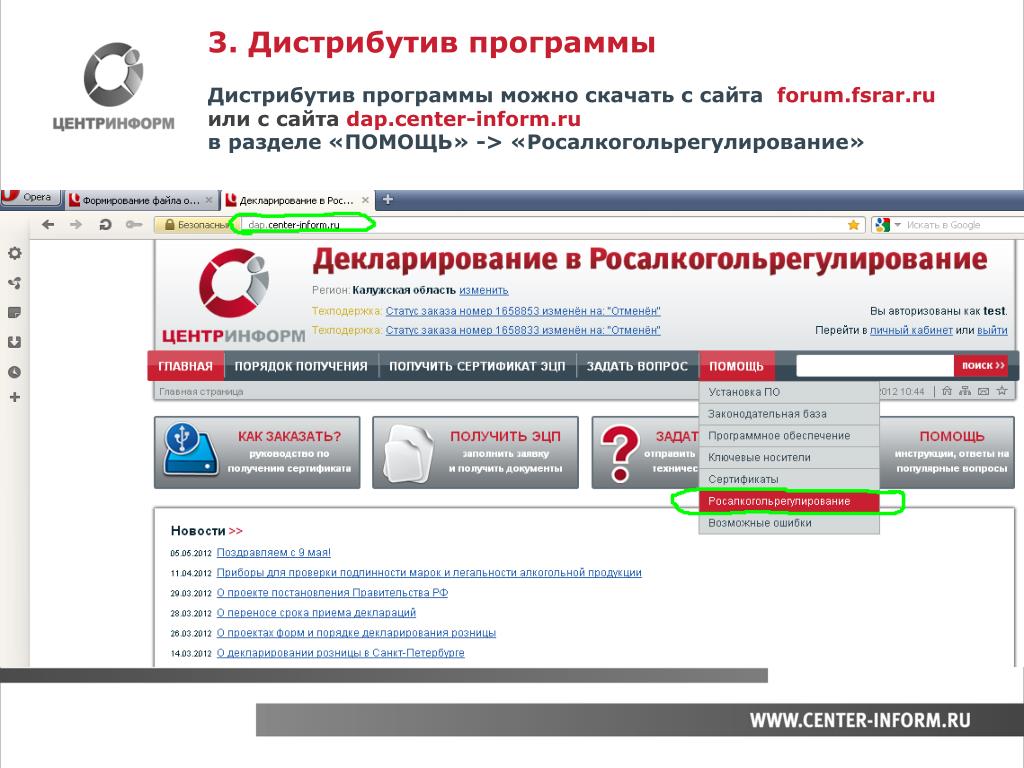Click the website search input field
Image resolution: width=1024 pixels, height=768 pixels.
(x=874, y=366)
